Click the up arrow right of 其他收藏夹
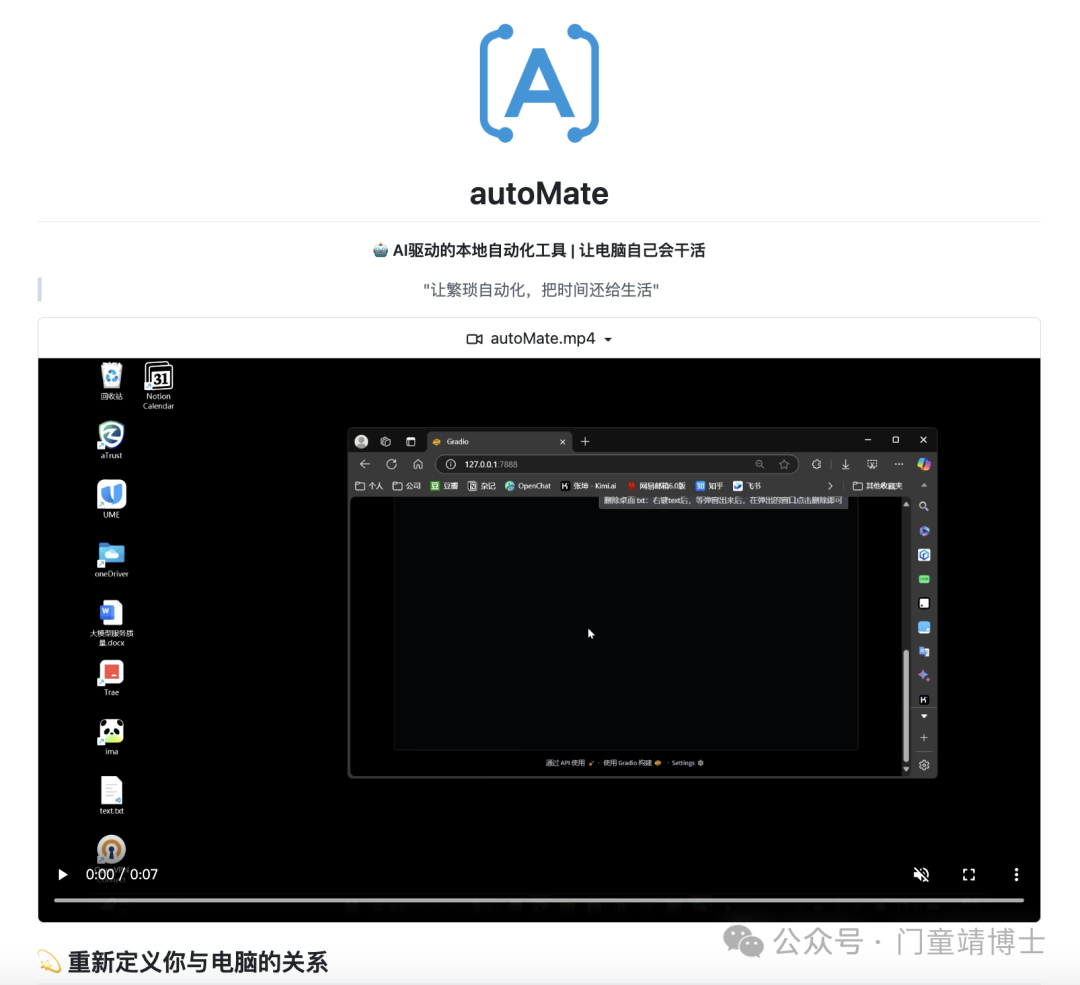The height and width of the screenshot is (985, 1080). tap(924, 486)
